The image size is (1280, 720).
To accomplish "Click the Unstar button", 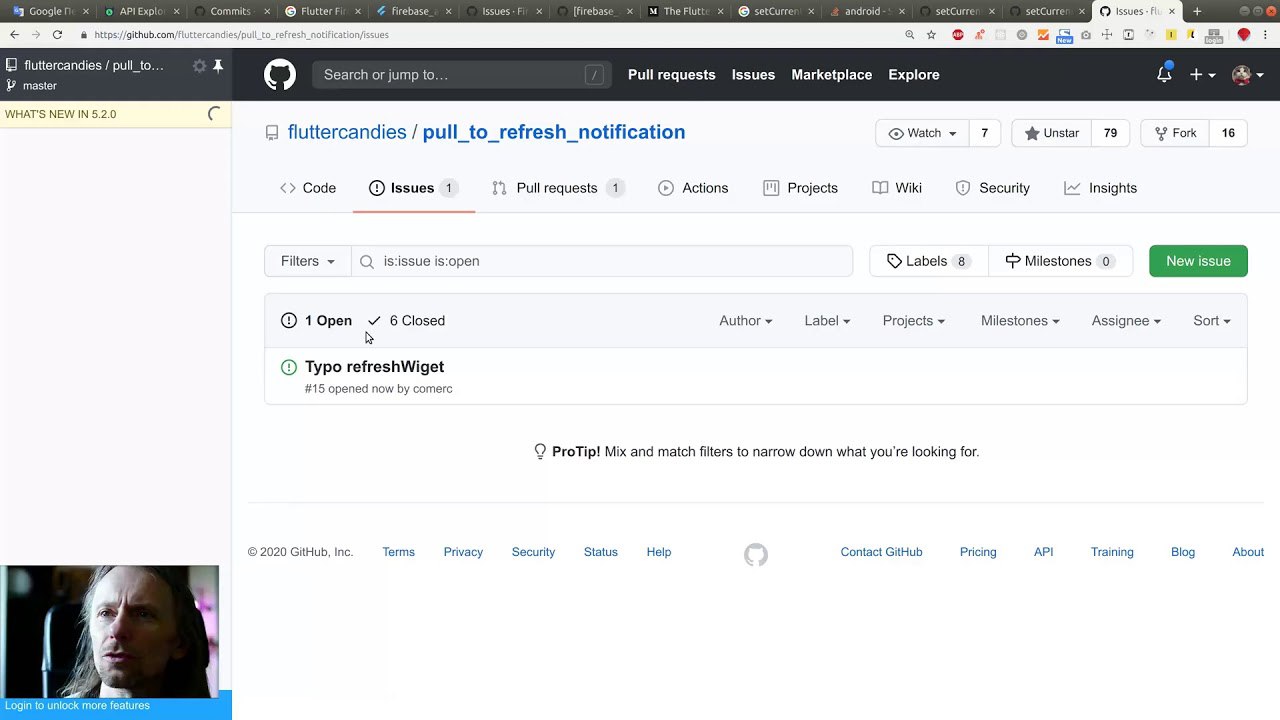I will (1051, 133).
